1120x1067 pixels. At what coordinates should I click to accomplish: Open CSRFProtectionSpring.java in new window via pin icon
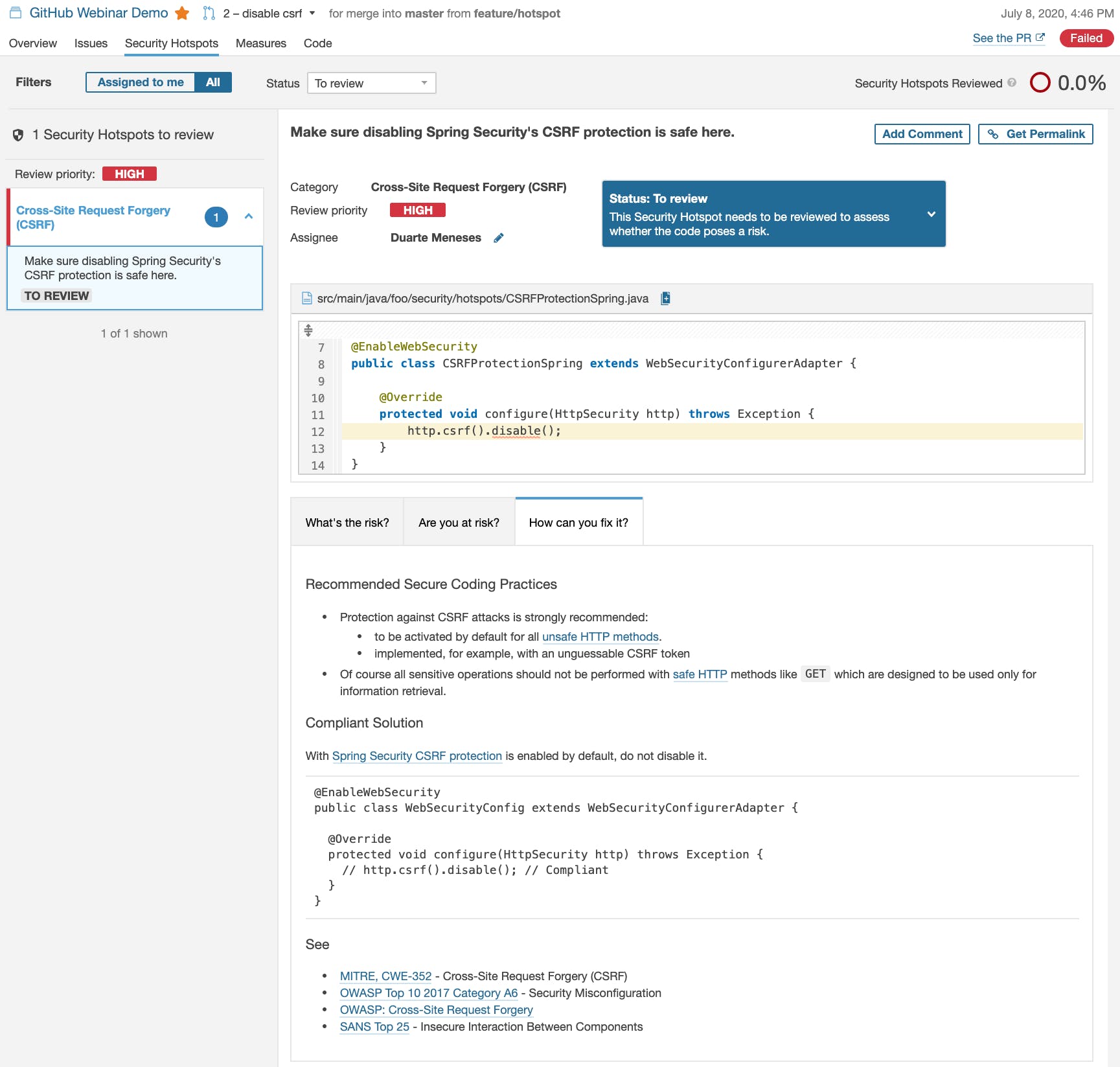pyautogui.click(x=665, y=298)
